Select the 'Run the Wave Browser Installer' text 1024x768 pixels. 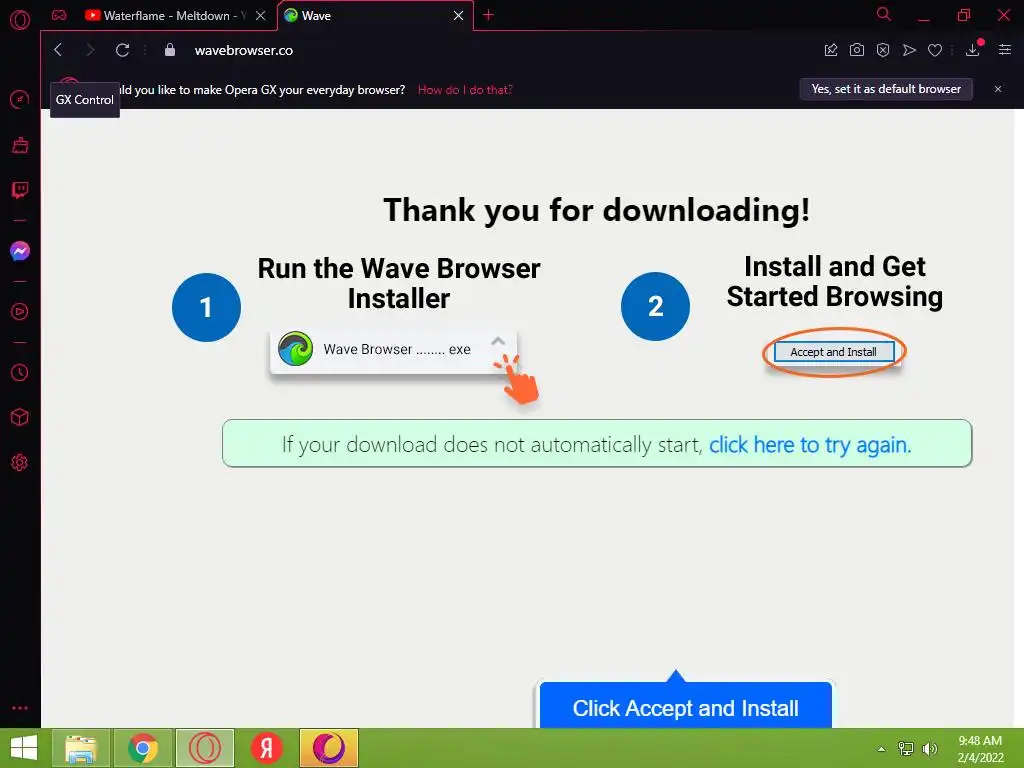pos(399,283)
